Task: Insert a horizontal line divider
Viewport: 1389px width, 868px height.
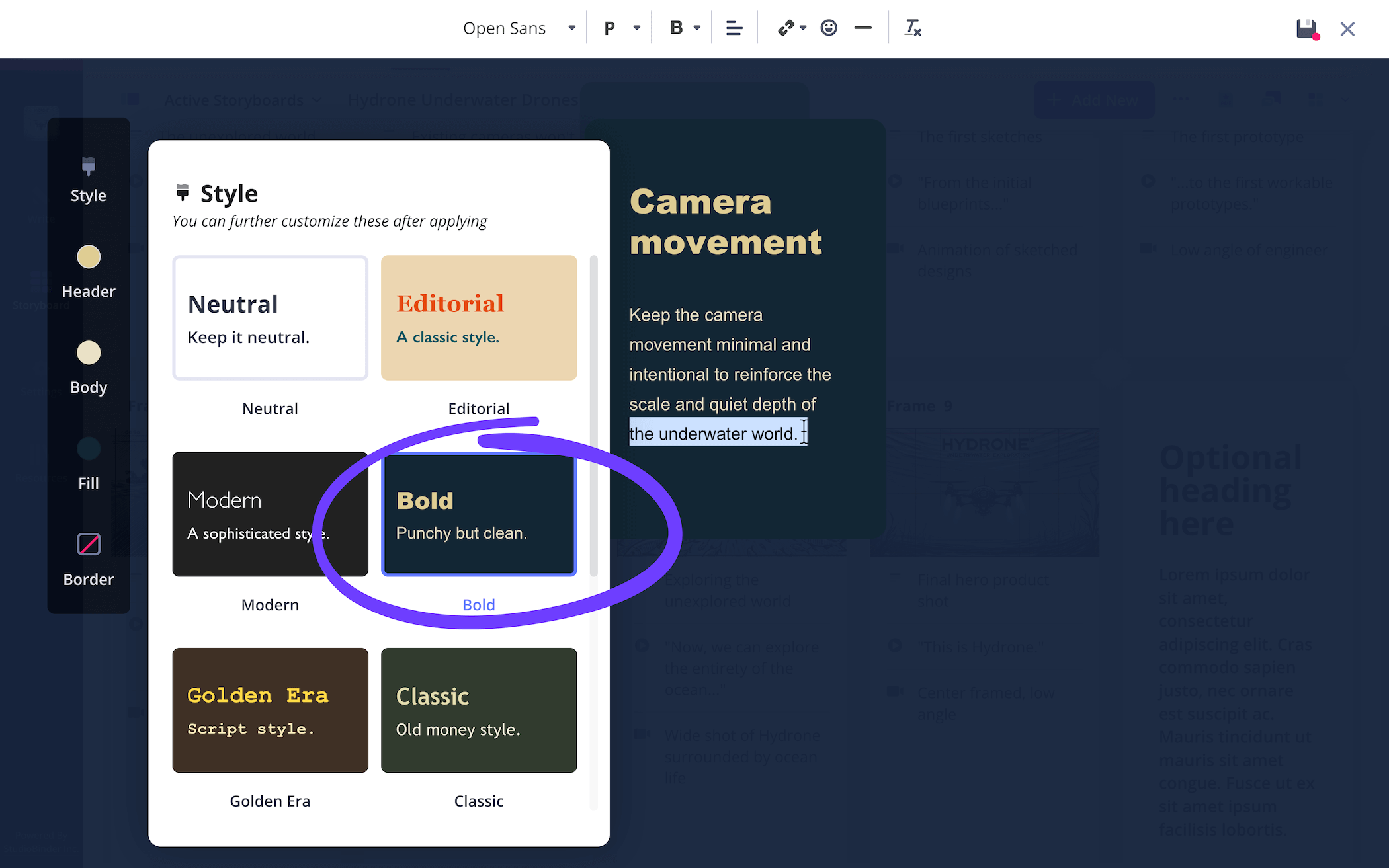Action: [x=863, y=28]
